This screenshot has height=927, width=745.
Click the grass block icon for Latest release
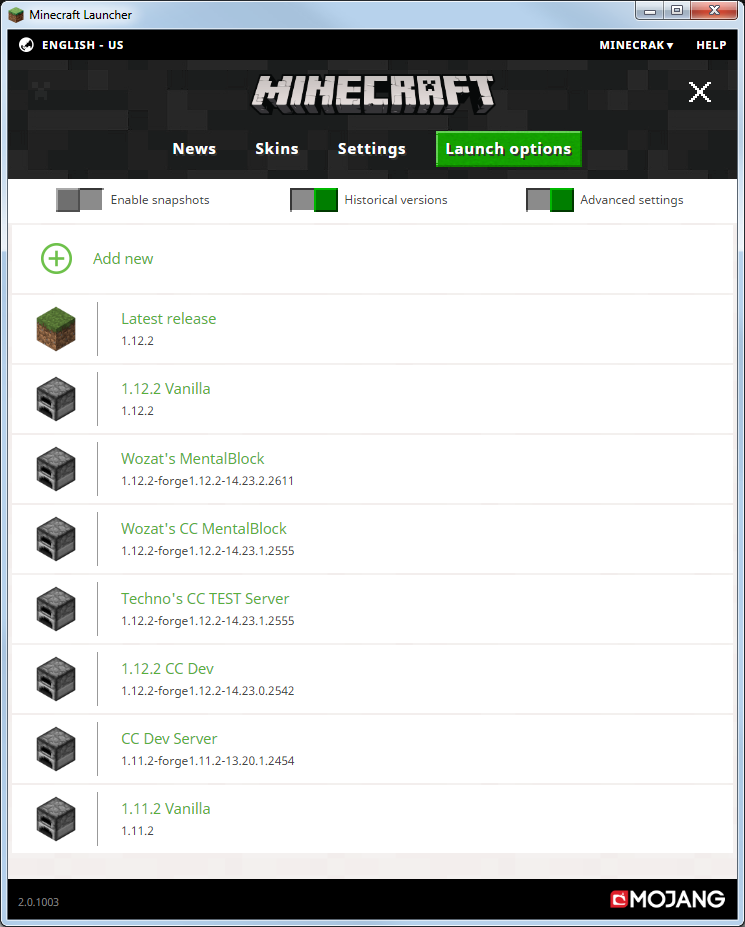click(56, 329)
